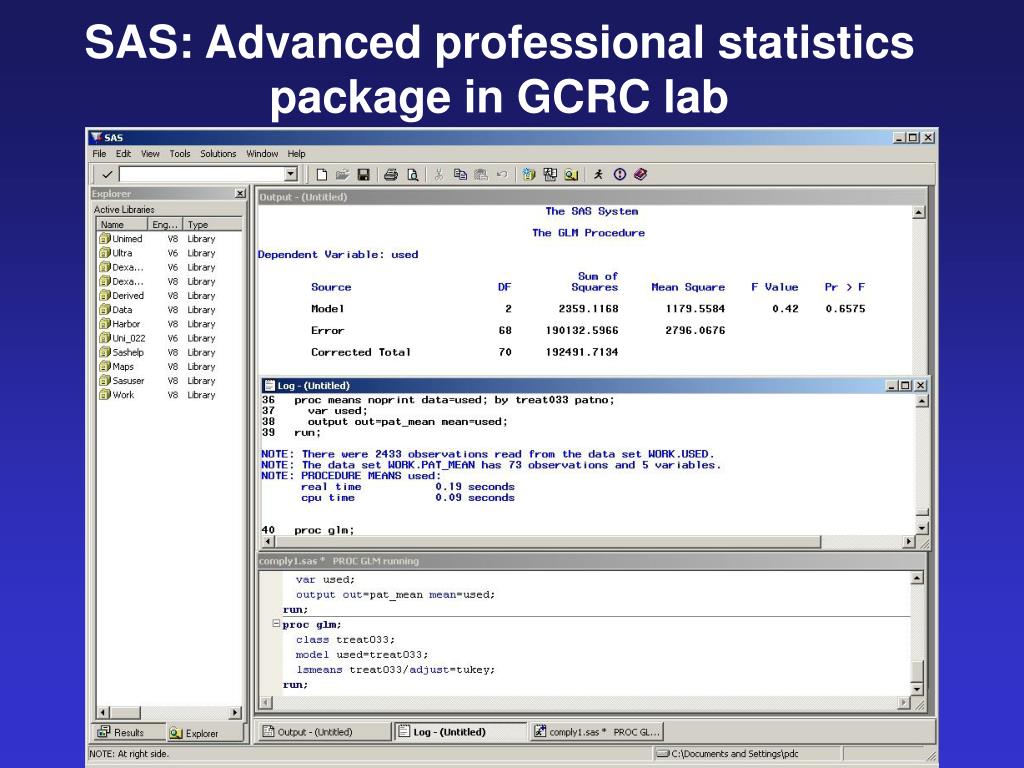Click the C:\Documents and Settings\pdc status path
Image resolution: width=1024 pixels, height=768 pixels.
(734, 754)
